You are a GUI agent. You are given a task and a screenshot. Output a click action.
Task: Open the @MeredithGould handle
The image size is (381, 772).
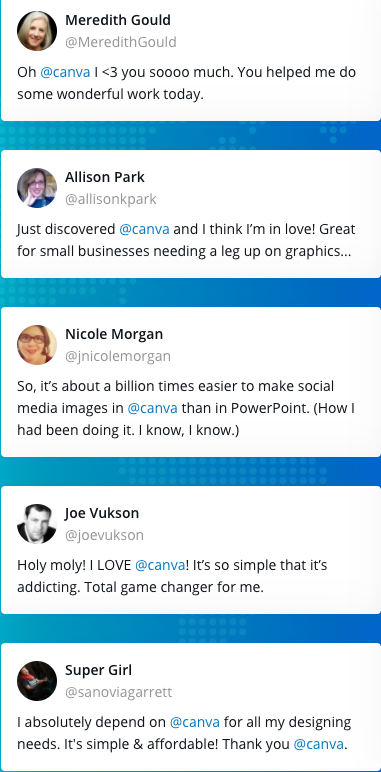121,42
